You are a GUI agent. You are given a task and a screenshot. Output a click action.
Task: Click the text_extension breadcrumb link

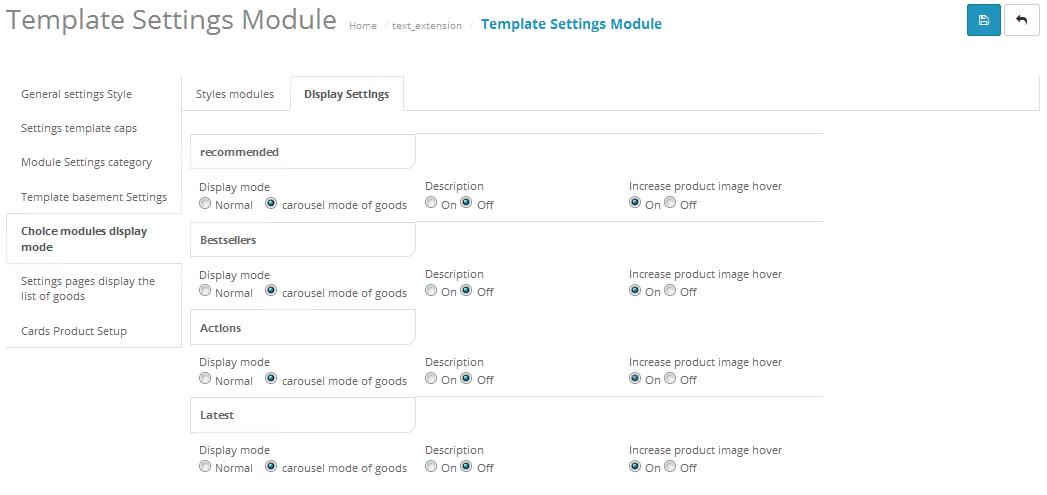pyautogui.click(x=427, y=25)
